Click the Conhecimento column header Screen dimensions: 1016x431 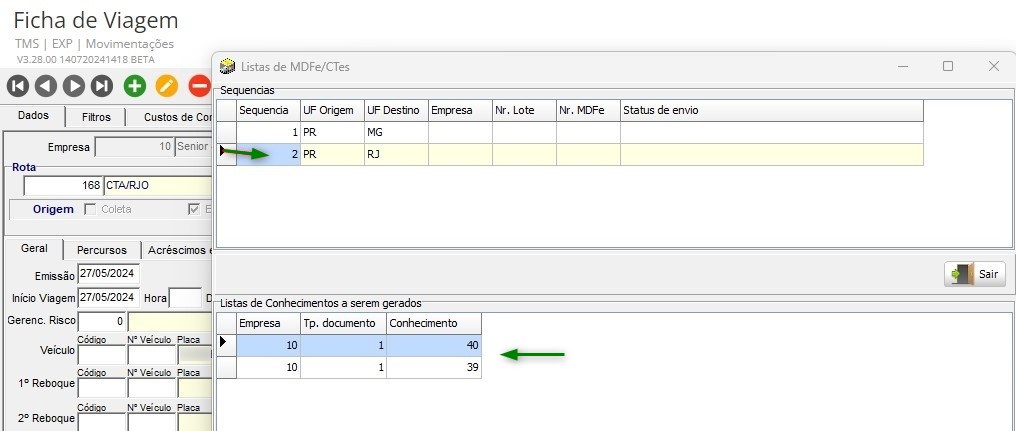[434, 323]
